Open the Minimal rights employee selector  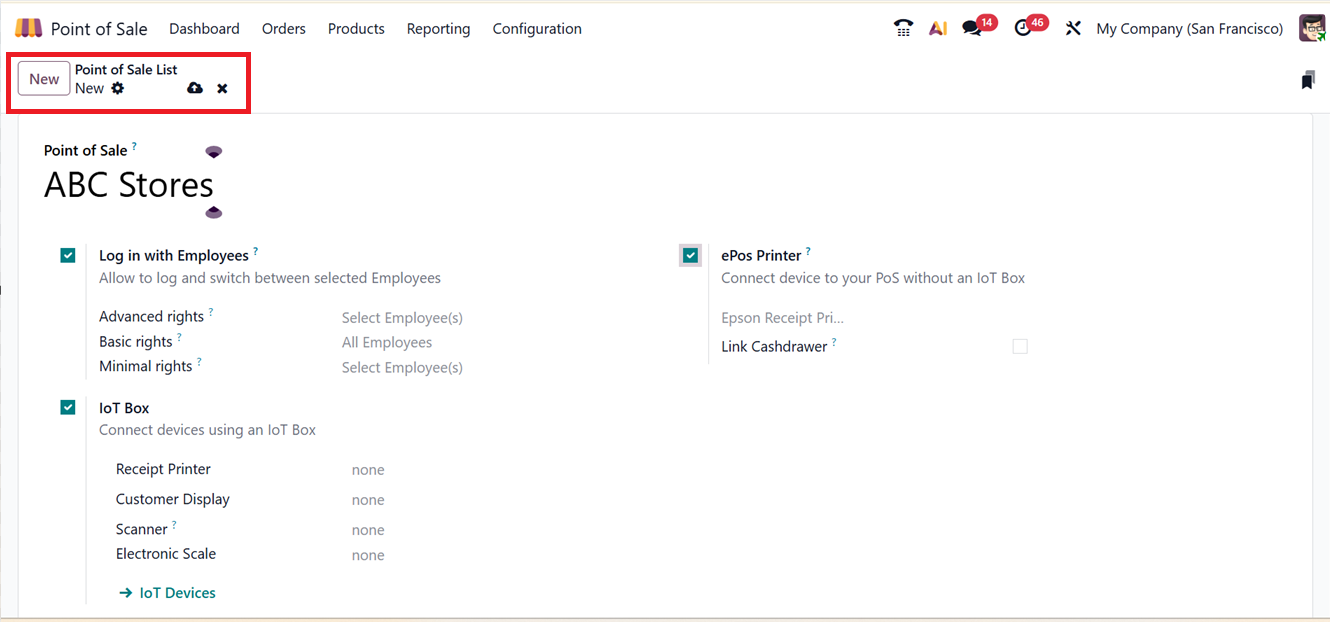[x=402, y=367]
